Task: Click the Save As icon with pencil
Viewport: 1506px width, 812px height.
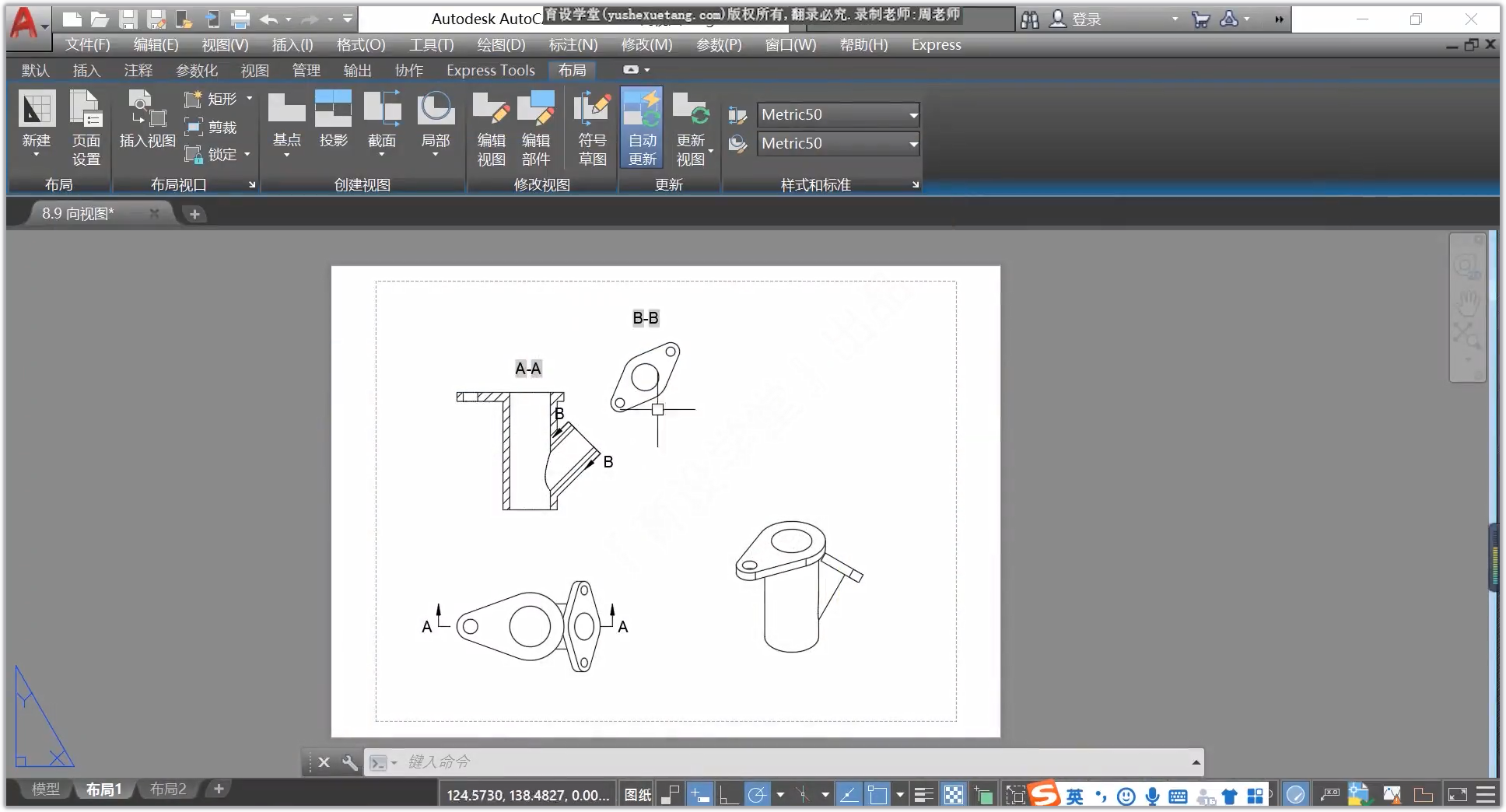Action: click(x=156, y=19)
